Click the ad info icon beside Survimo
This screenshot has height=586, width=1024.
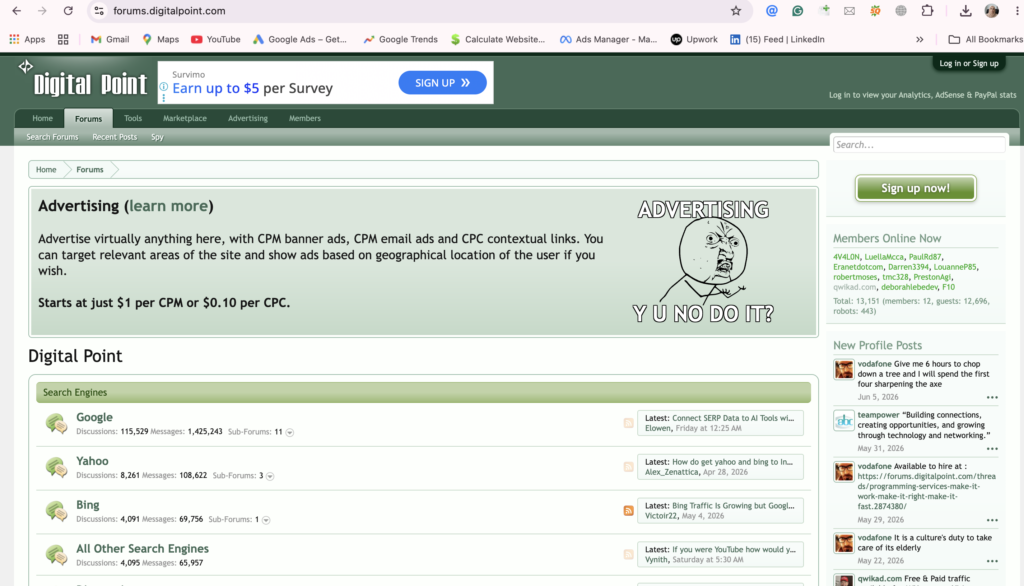pyautogui.click(x=164, y=88)
